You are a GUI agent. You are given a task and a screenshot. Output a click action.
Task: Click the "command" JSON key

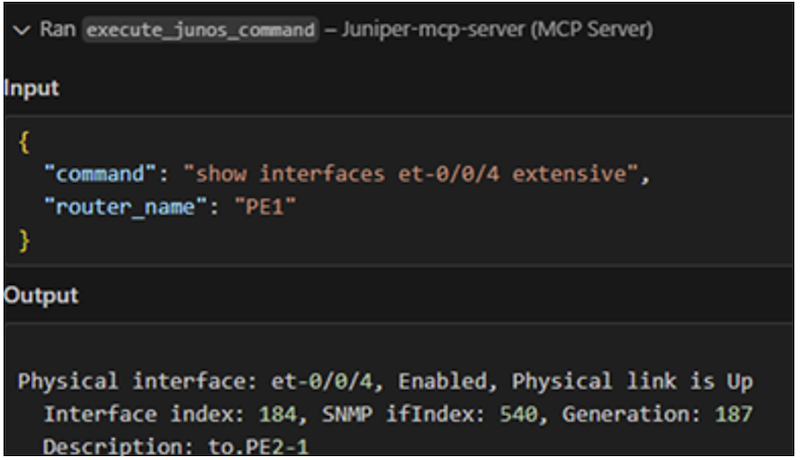pyautogui.click(x=100, y=174)
